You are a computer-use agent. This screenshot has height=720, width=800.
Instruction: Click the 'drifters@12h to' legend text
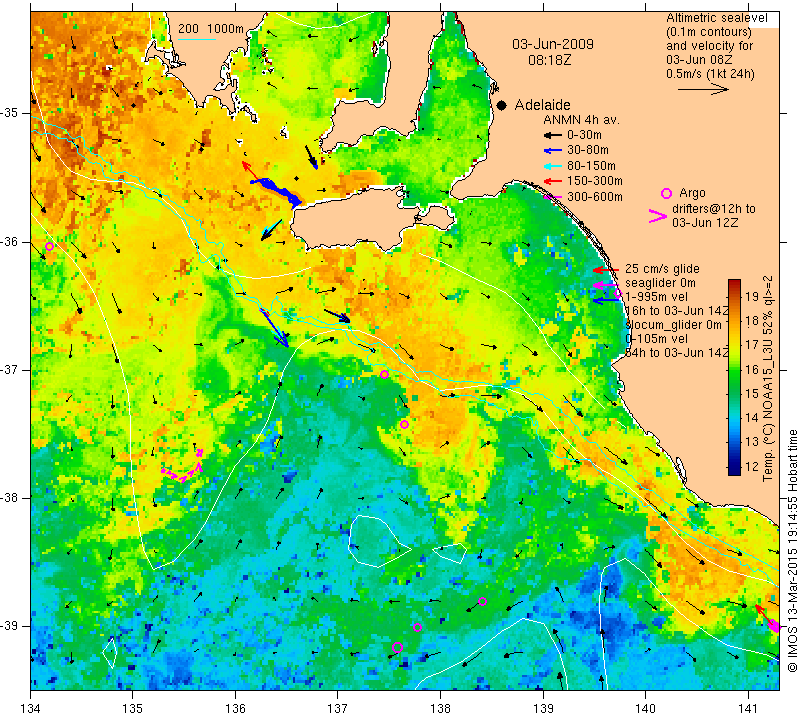714,209
